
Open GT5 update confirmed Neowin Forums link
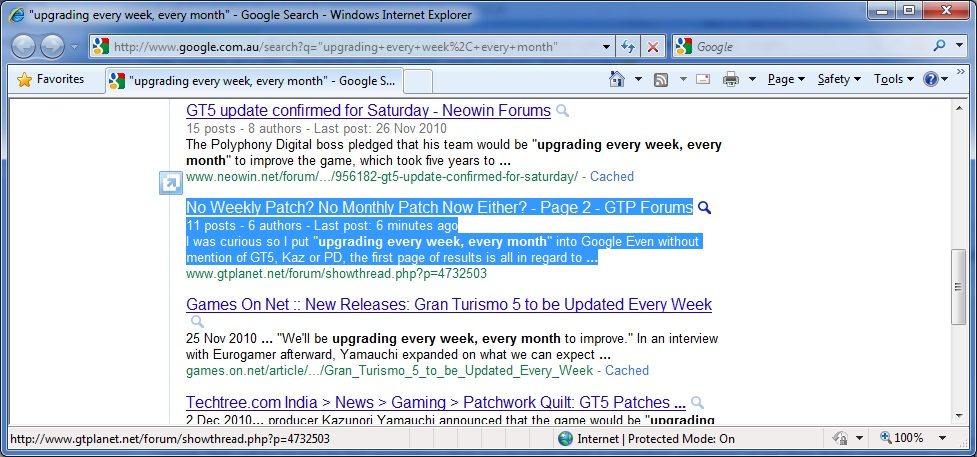(368, 110)
